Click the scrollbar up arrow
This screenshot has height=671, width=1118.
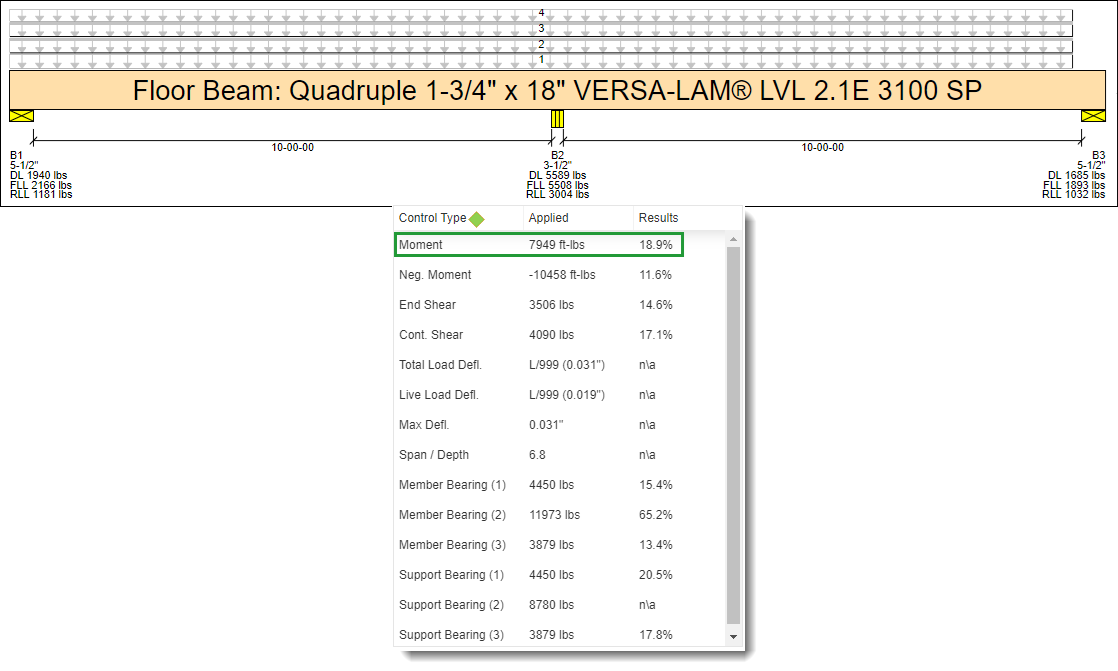[733, 240]
